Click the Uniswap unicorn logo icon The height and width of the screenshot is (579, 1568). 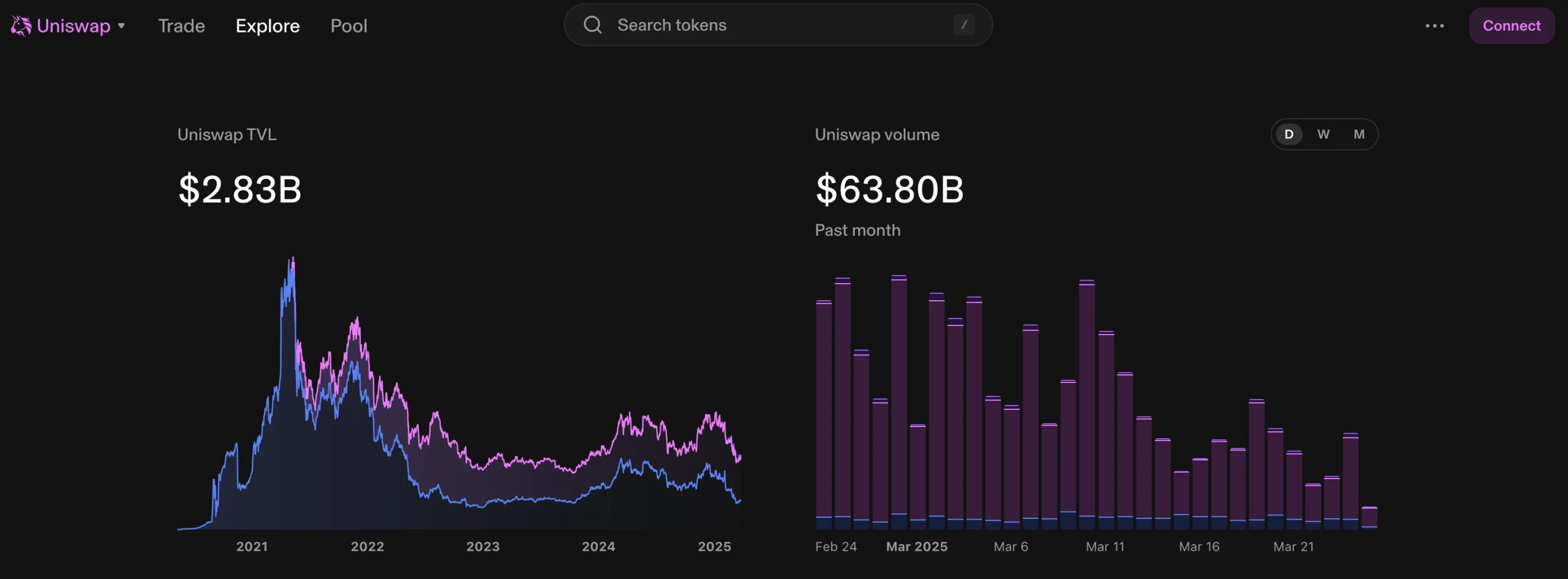point(21,26)
